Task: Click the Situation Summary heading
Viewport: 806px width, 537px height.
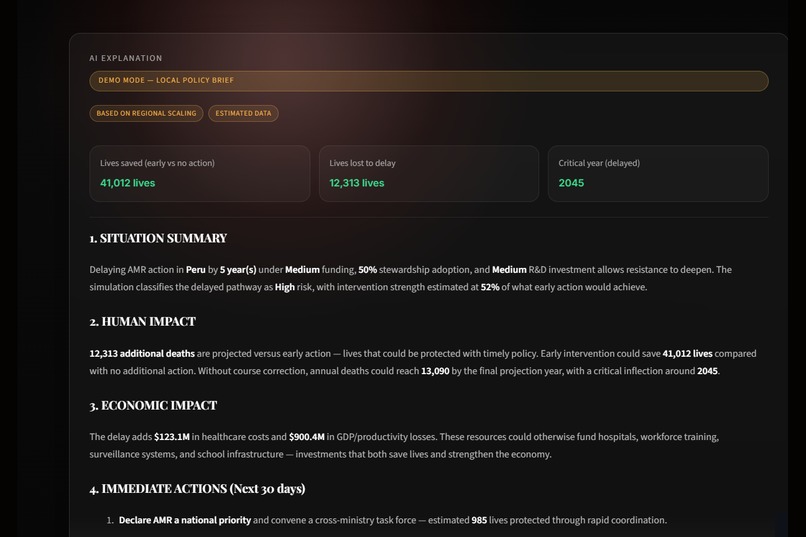Action: click(x=158, y=238)
